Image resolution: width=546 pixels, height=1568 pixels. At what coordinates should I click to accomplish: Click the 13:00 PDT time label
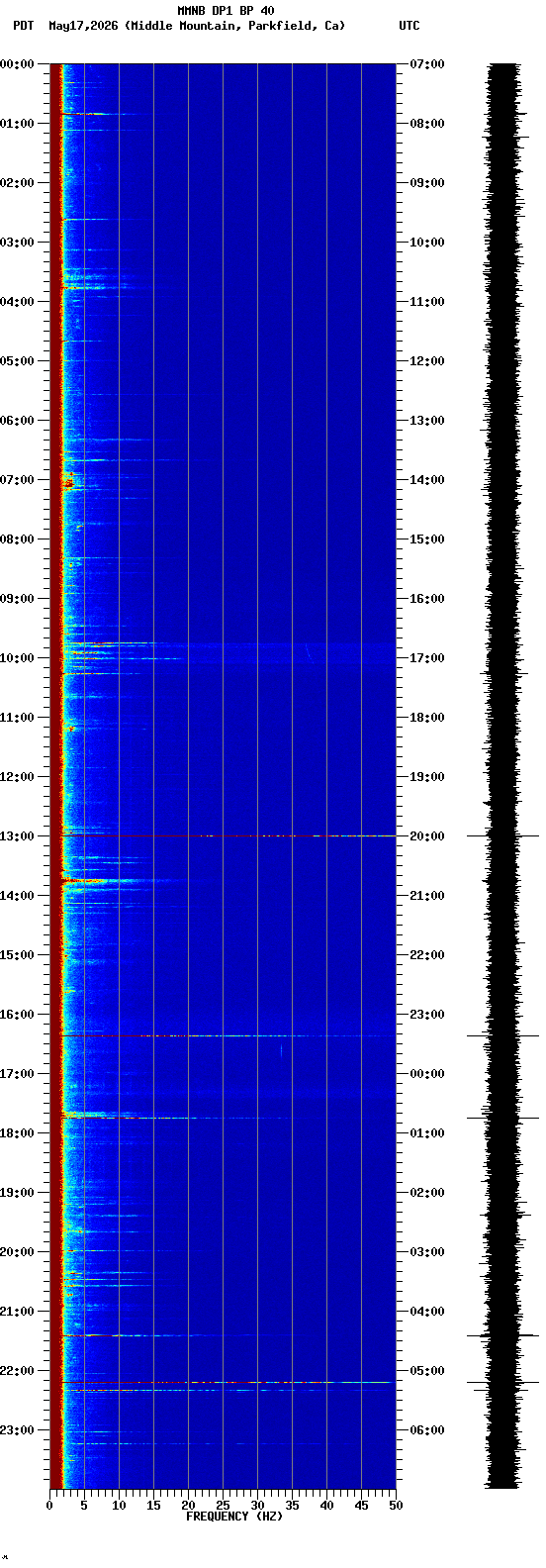(17, 836)
